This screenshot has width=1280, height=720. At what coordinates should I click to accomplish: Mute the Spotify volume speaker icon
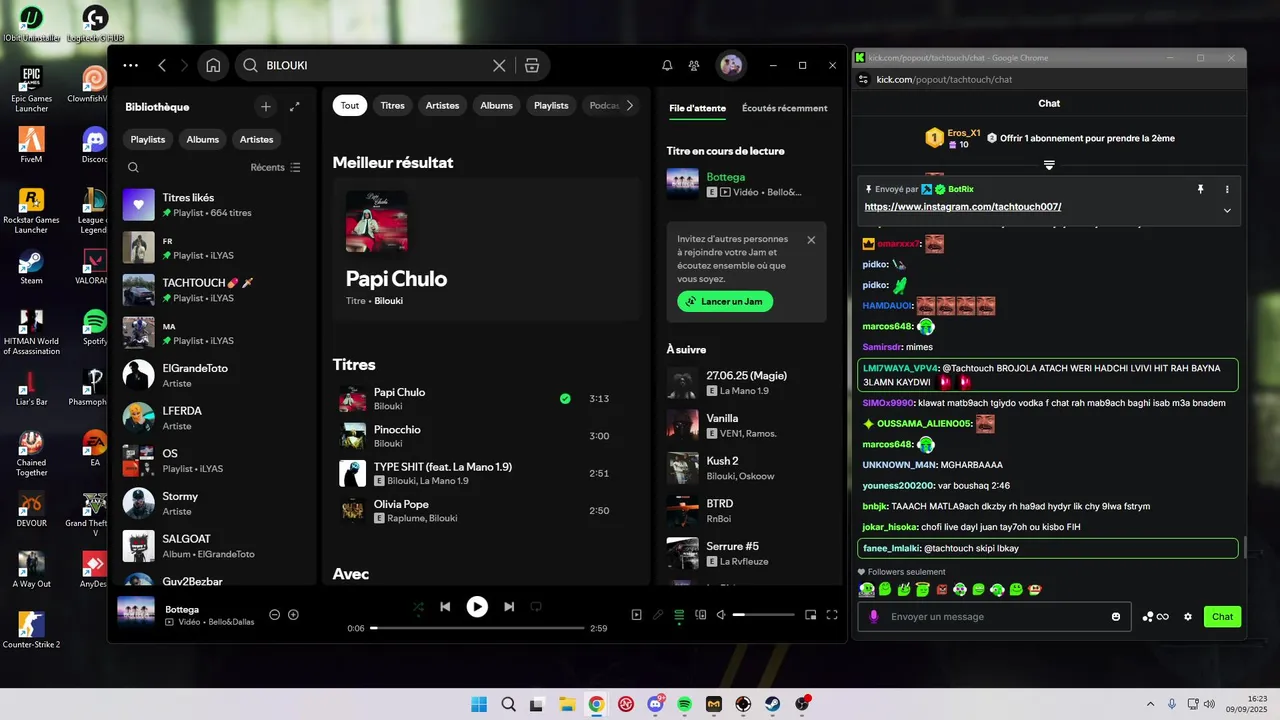tap(721, 615)
